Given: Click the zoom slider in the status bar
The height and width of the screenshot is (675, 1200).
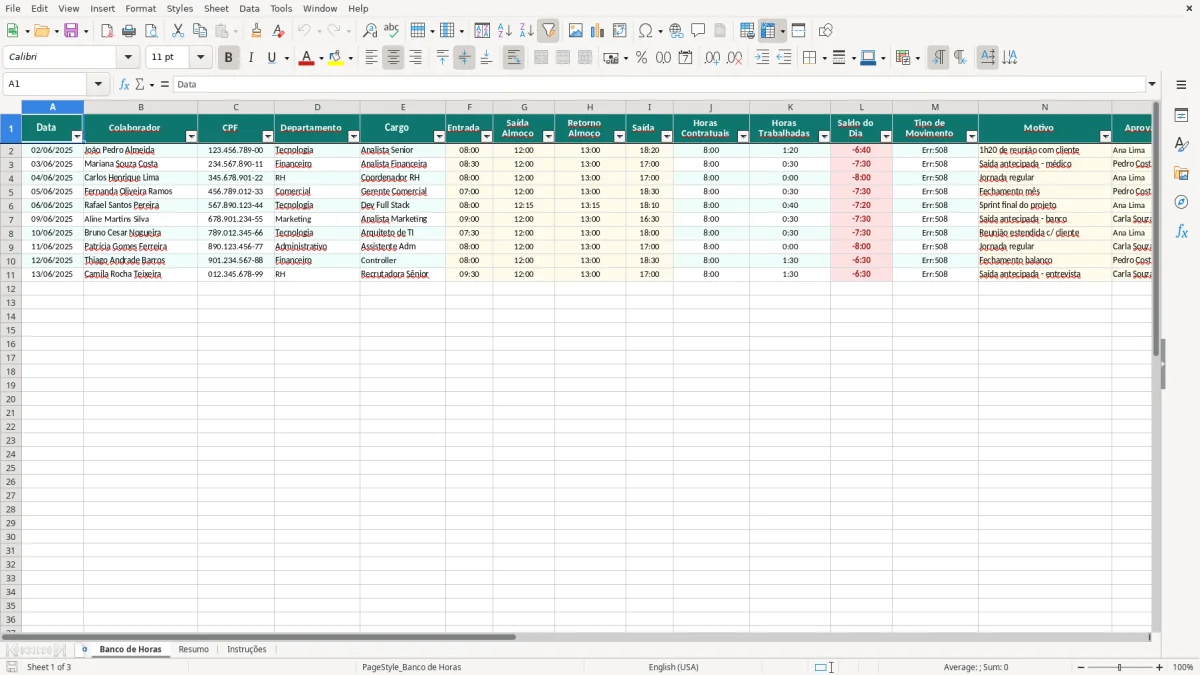Looking at the screenshot, I should pyautogui.click(x=1120, y=667).
